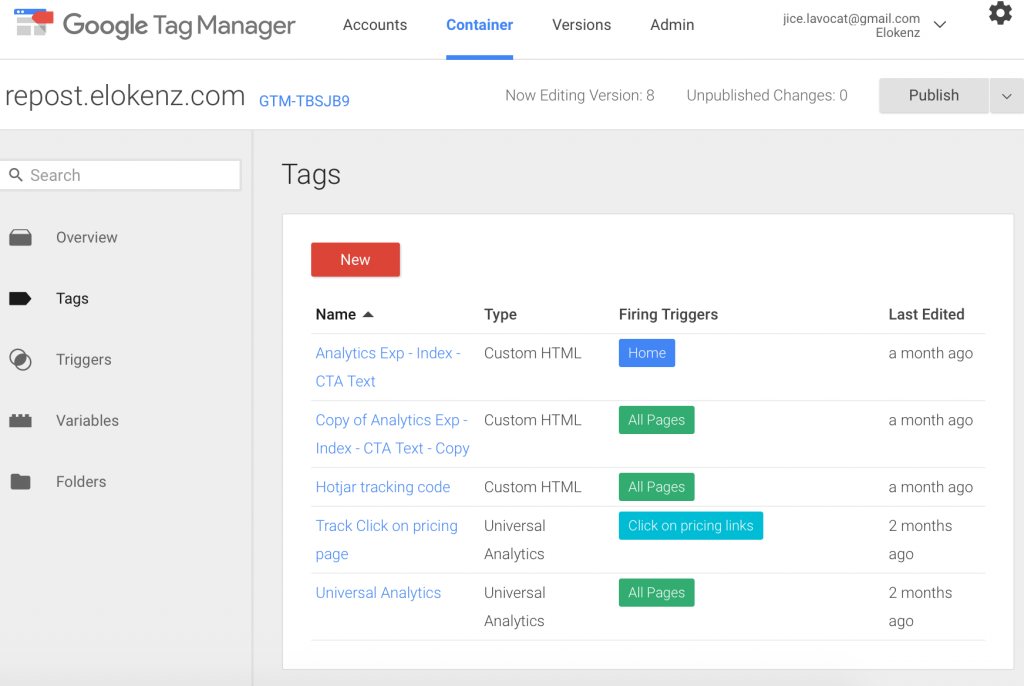The width and height of the screenshot is (1024, 686).
Task: Select the Container tab
Action: 479,25
